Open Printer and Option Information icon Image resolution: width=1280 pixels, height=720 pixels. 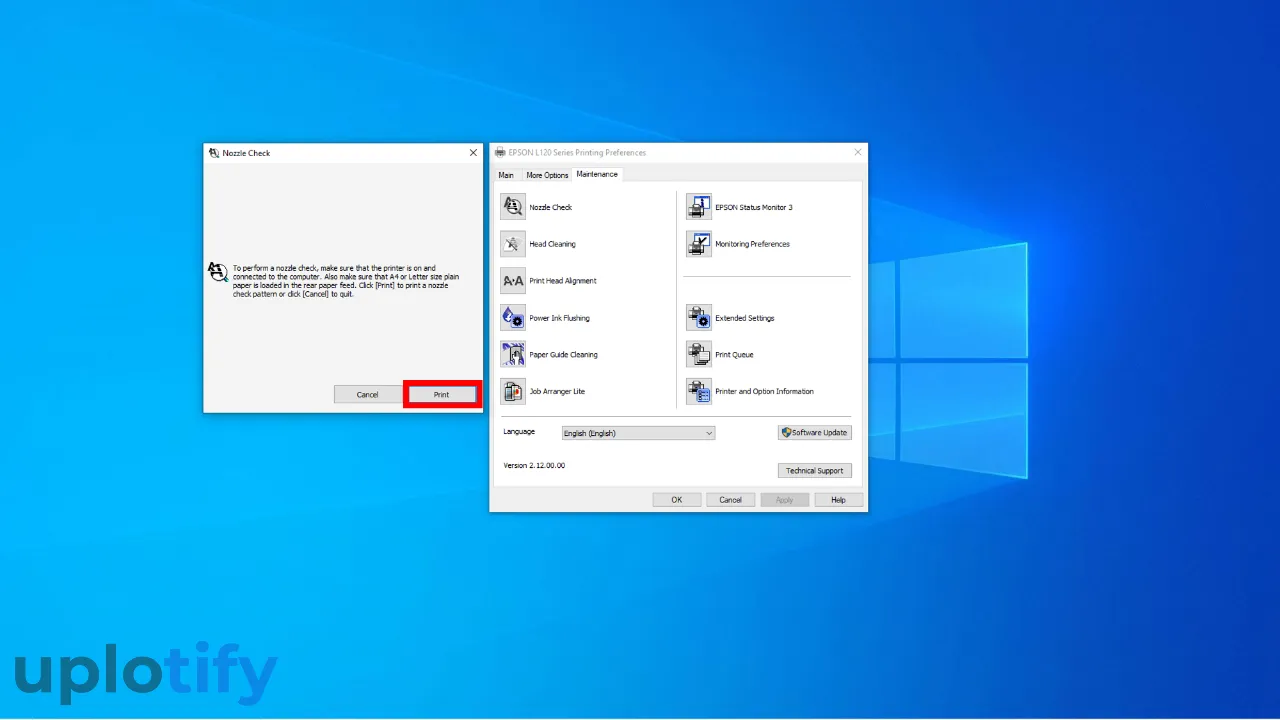(x=699, y=391)
